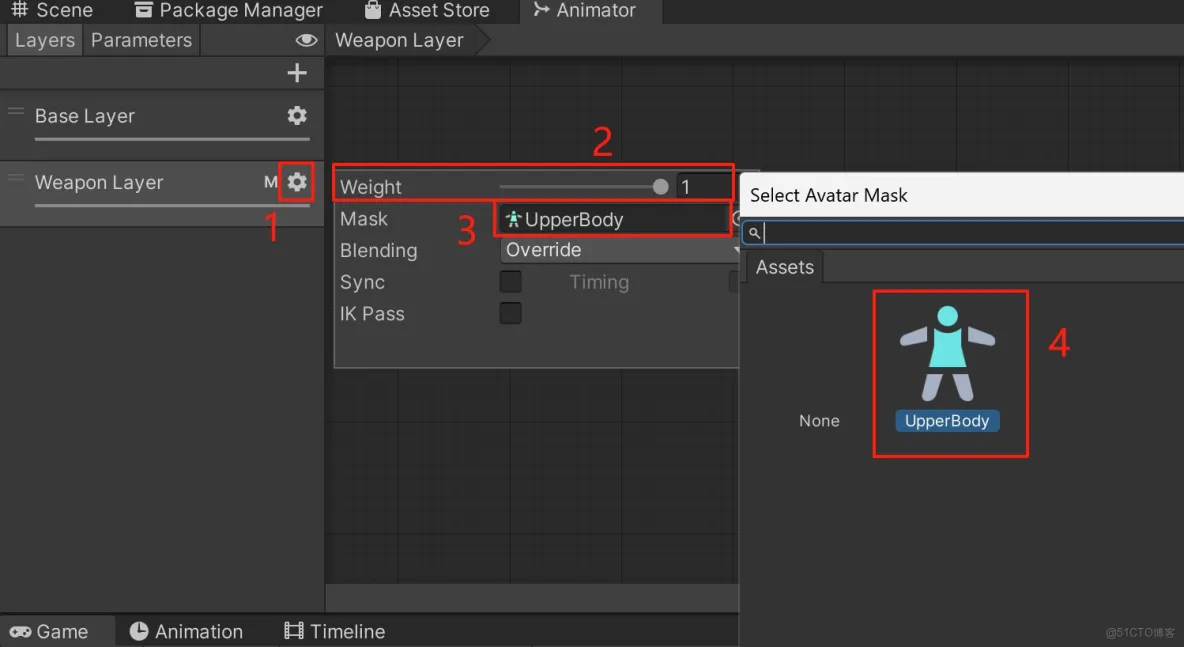Screen dimensions: 1184x647
Task: Select None in the Avatar Mask picker
Action: click(819, 420)
